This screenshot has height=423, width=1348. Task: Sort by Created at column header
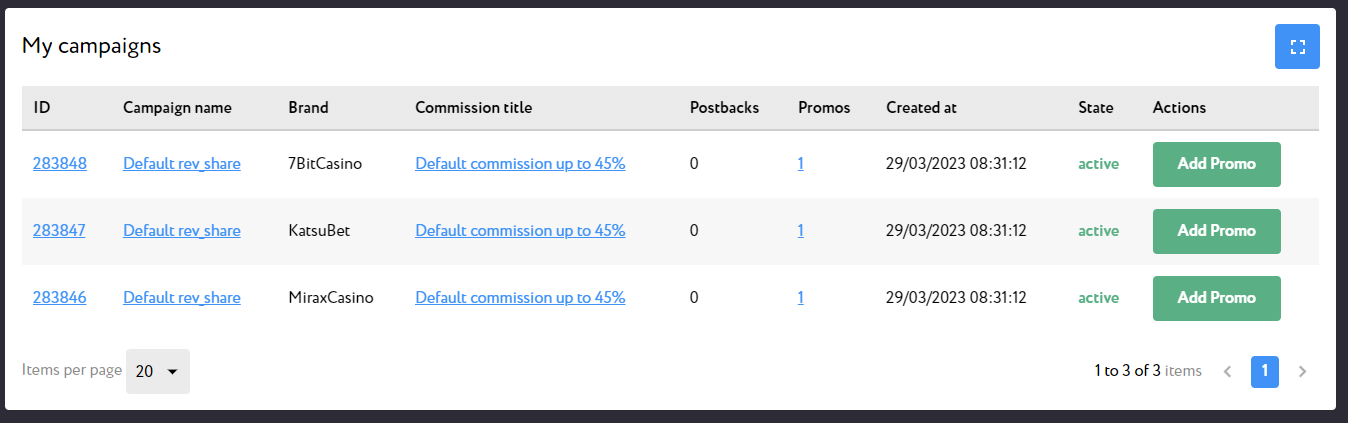coord(926,108)
